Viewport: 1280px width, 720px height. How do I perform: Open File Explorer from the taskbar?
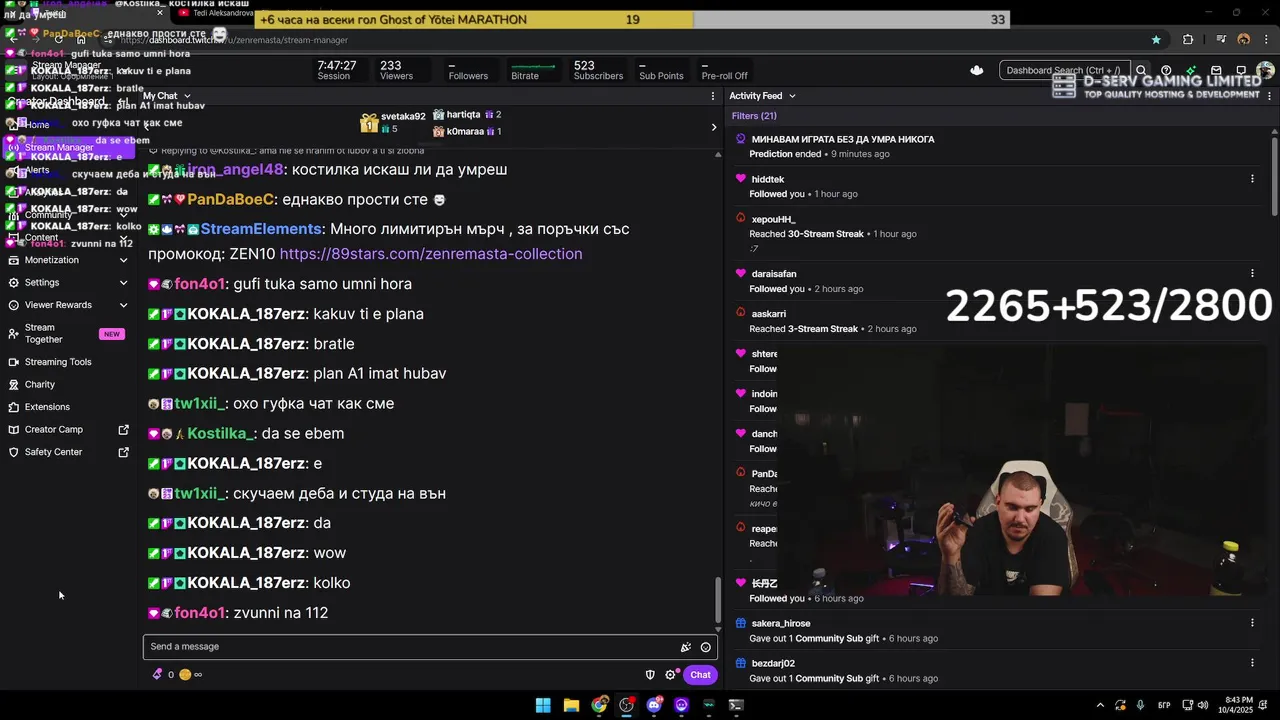(x=571, y=705)
